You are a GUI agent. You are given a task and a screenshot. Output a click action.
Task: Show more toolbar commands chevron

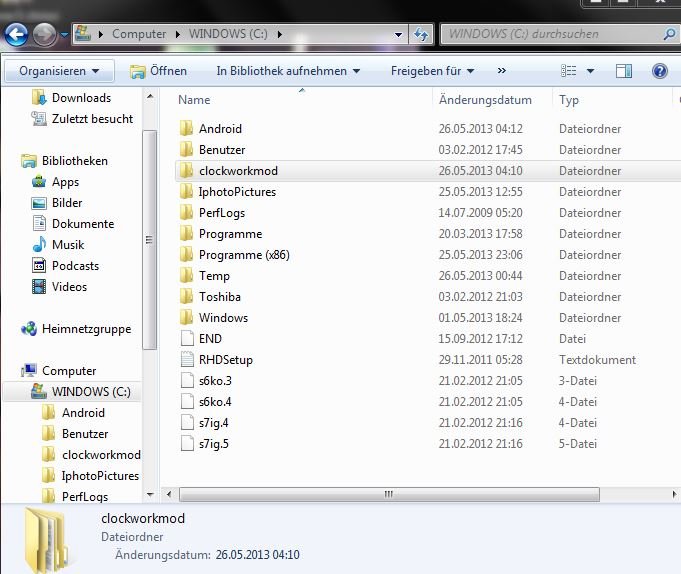coord(502,70)
